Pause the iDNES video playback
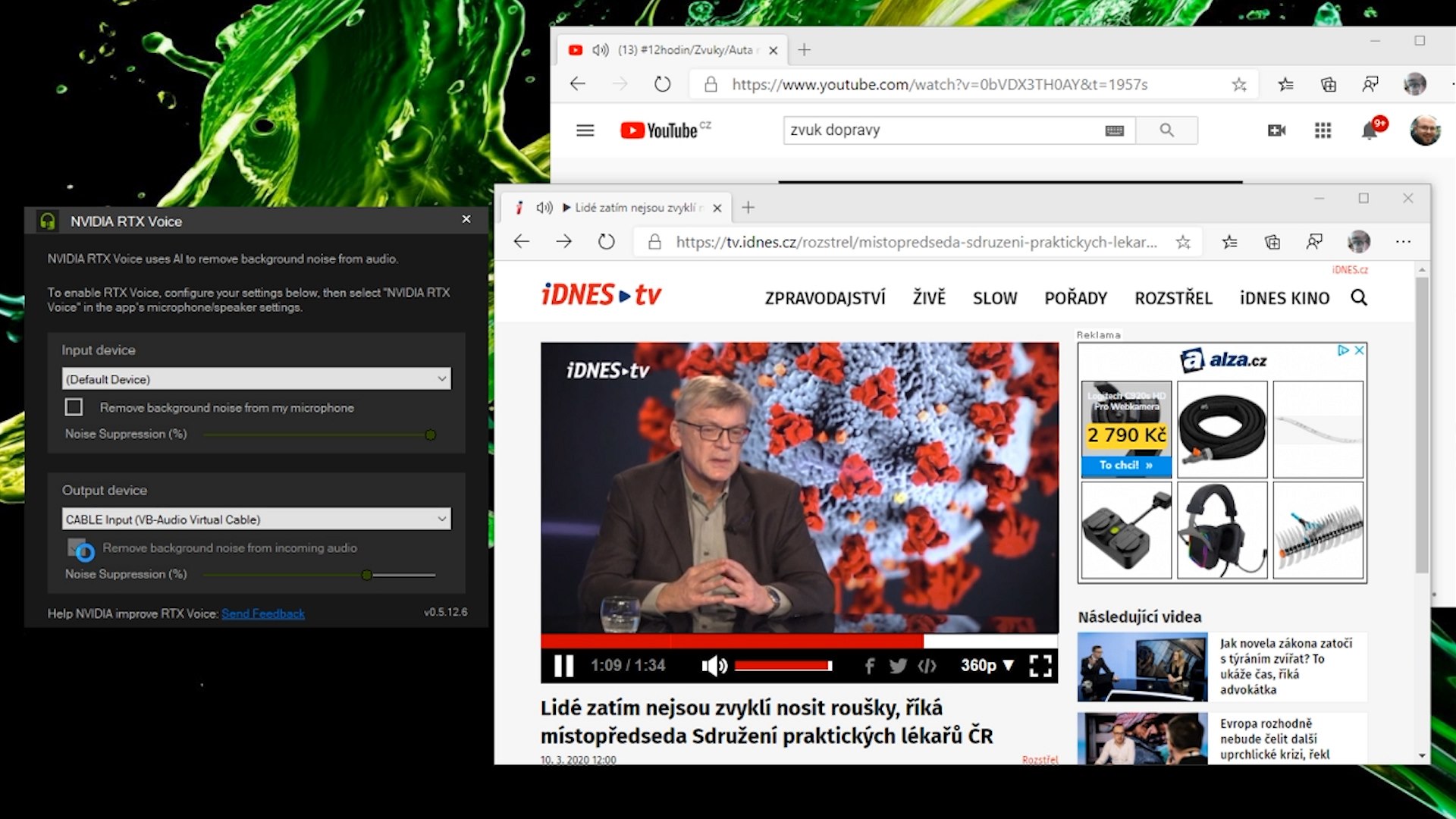Screen dimensions: 1456x819 [x=563, y=666]
